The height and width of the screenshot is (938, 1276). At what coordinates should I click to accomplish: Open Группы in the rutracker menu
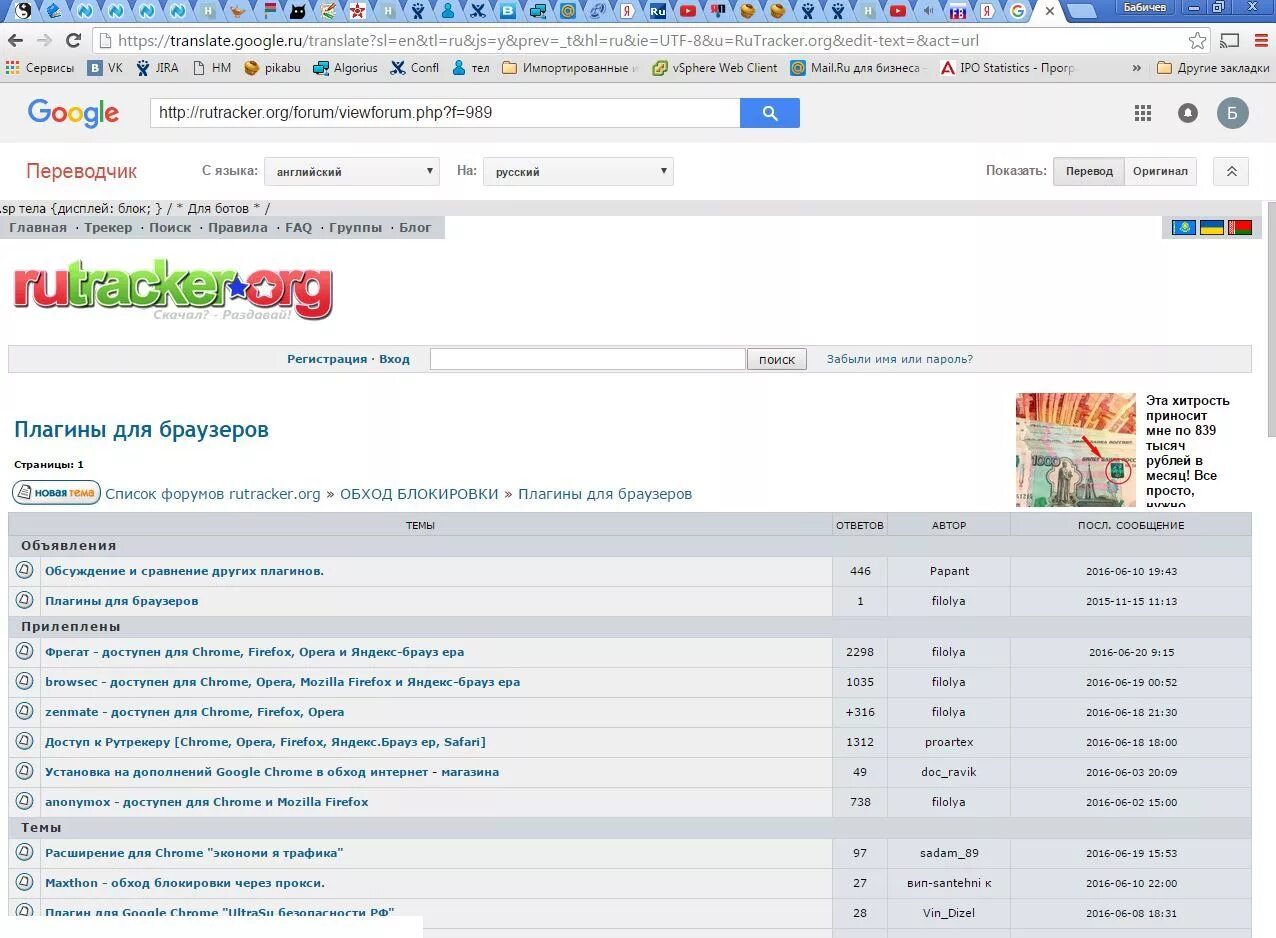tap(355, 228)
